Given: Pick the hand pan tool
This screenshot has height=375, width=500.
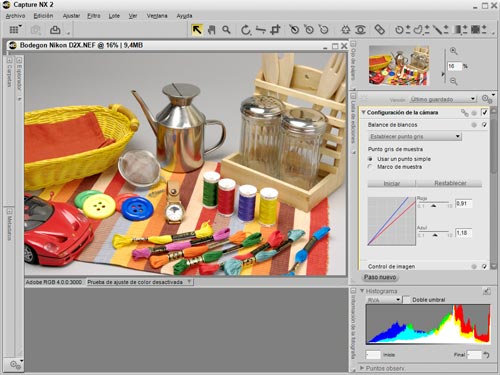Looking at the screenshot, I should pos(211,30).
